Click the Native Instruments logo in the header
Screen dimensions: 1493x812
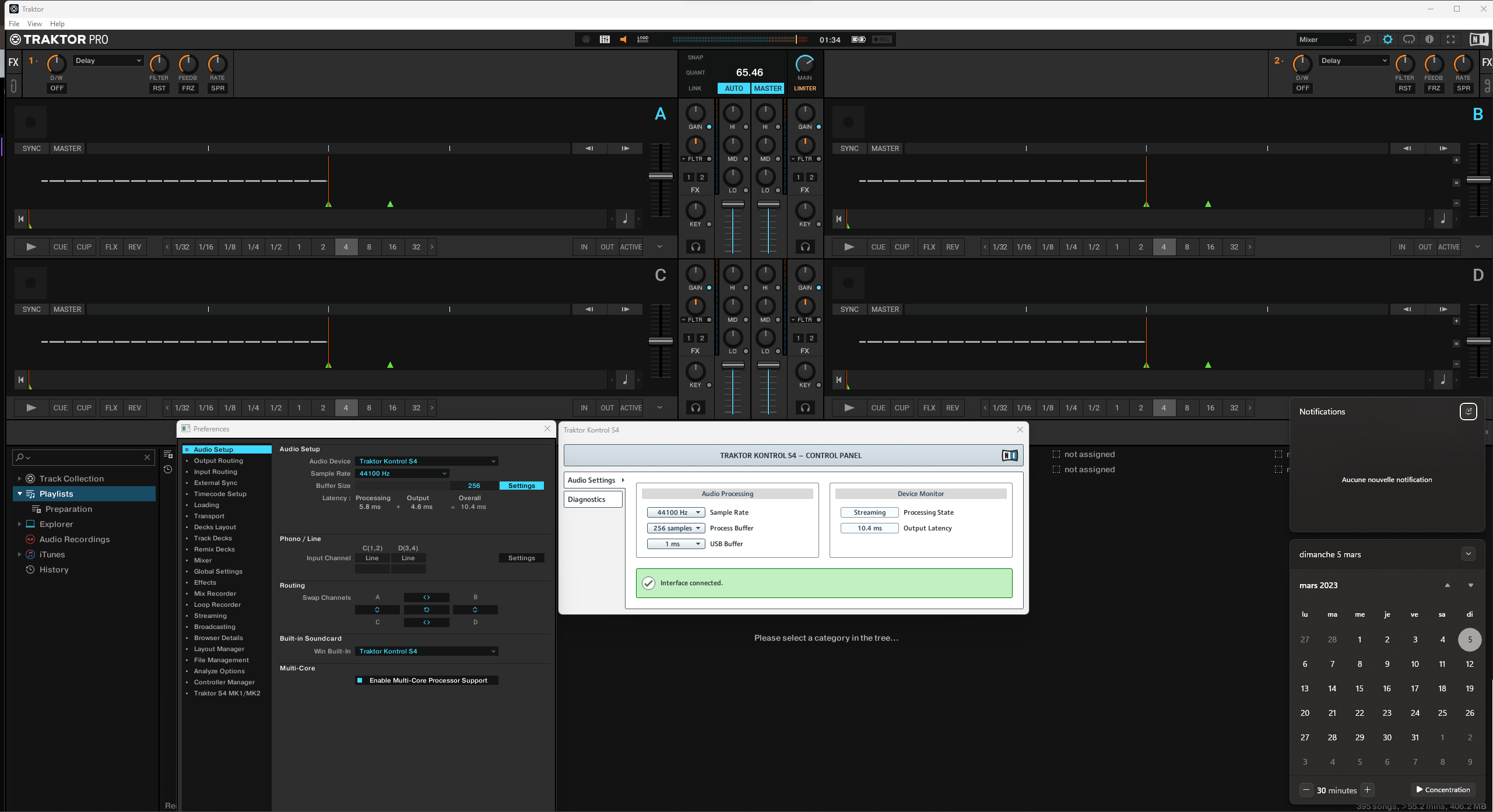click(x=1478, y=40)
